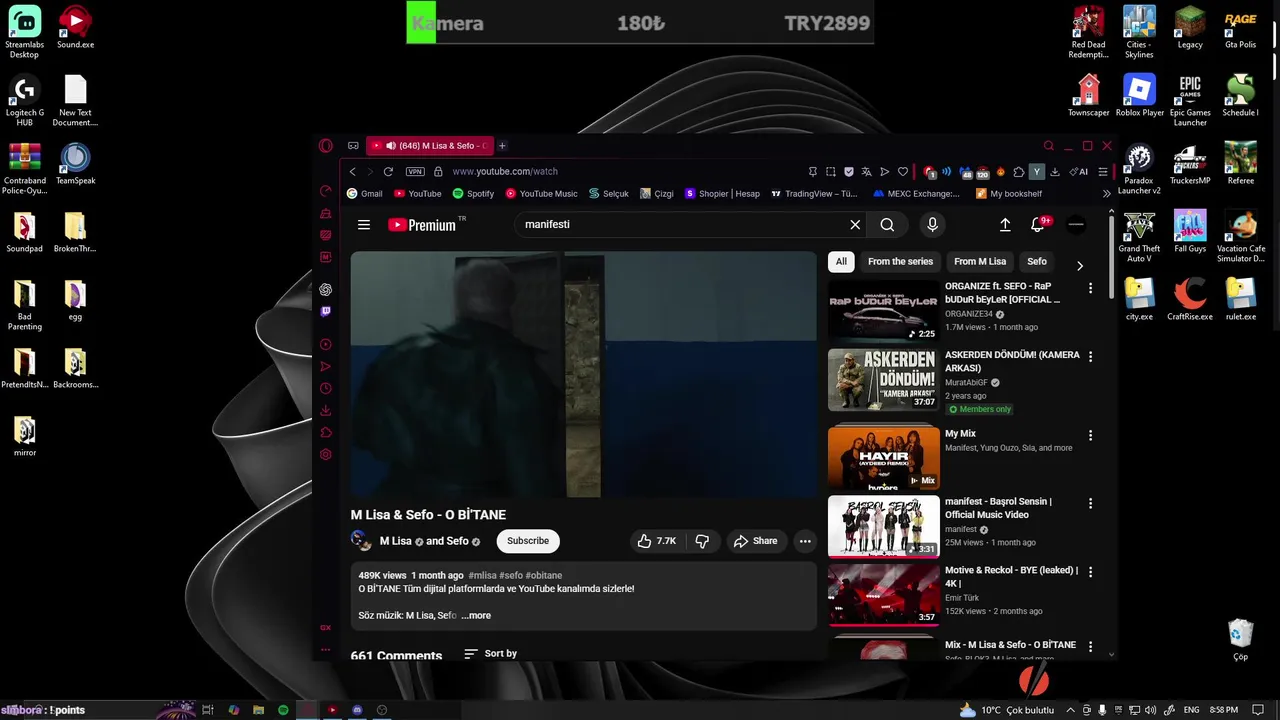Click the Share button
1280x720 pixels.
(x=755, y=541)
